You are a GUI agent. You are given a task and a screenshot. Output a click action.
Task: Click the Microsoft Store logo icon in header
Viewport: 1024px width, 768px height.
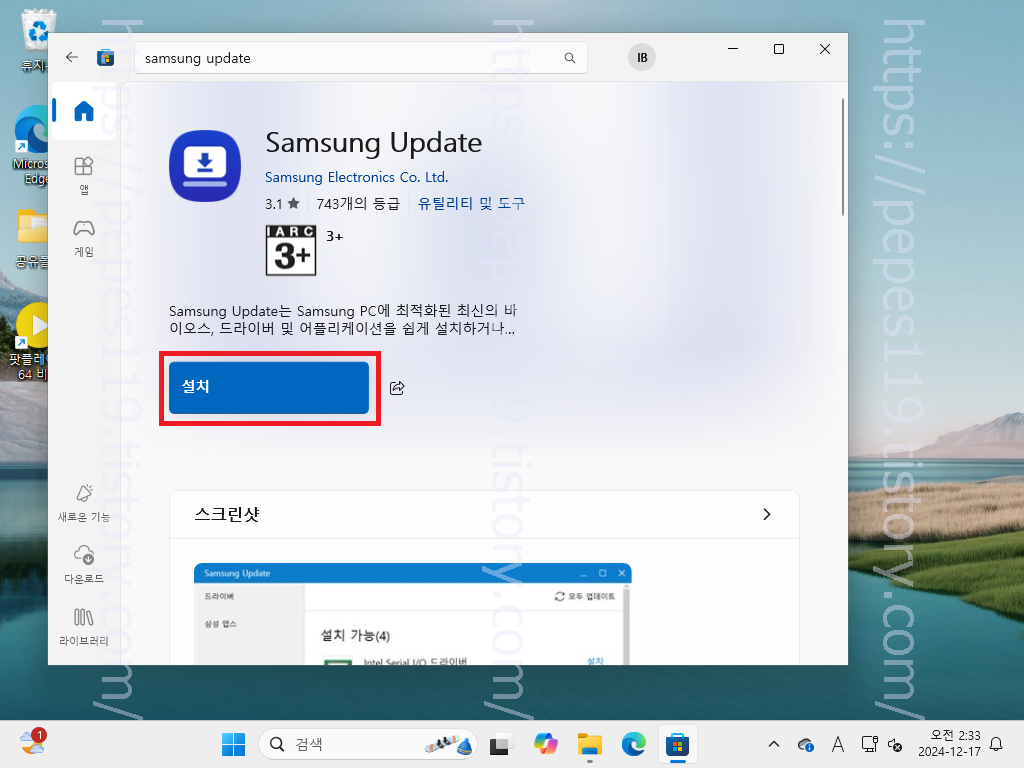tap(105, 57)
